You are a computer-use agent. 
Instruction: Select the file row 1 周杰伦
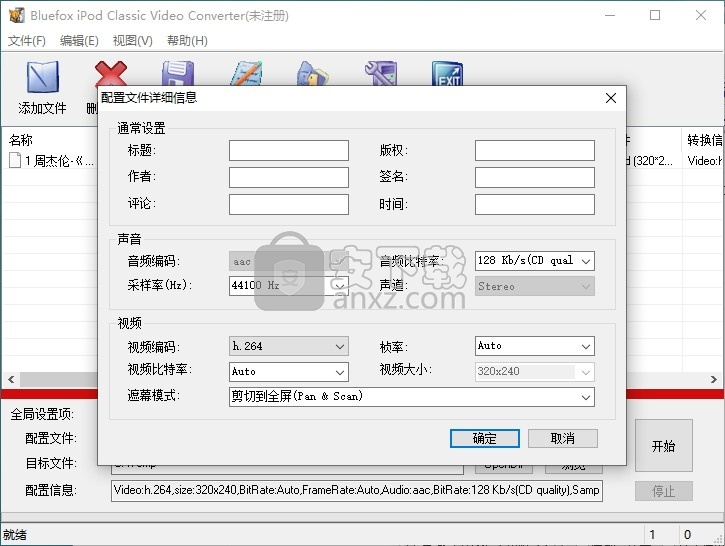(51, 161)
